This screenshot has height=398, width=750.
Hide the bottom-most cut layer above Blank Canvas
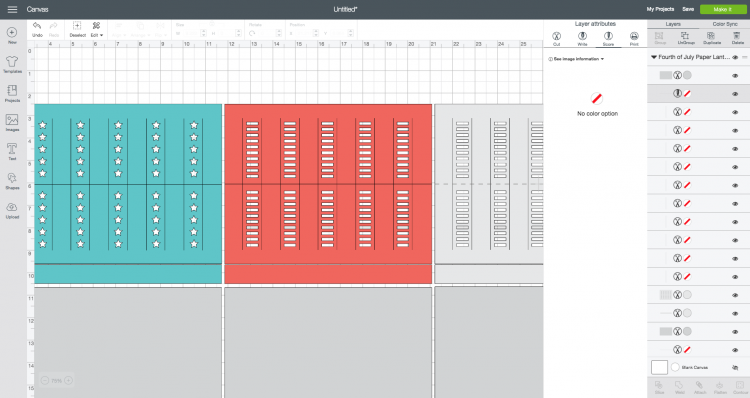[735, 350]
